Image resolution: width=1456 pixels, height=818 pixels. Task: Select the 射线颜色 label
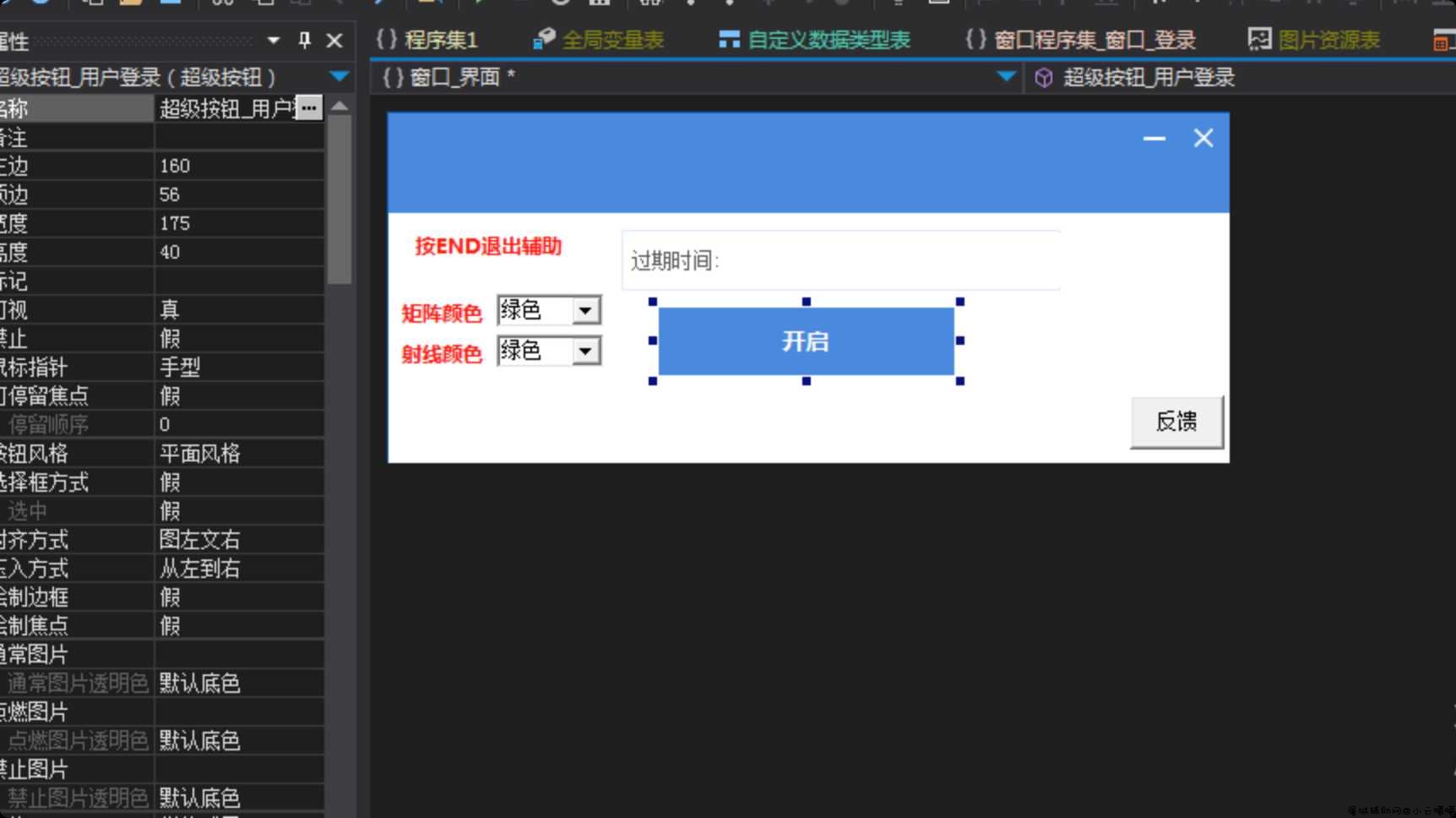(442, 353)
